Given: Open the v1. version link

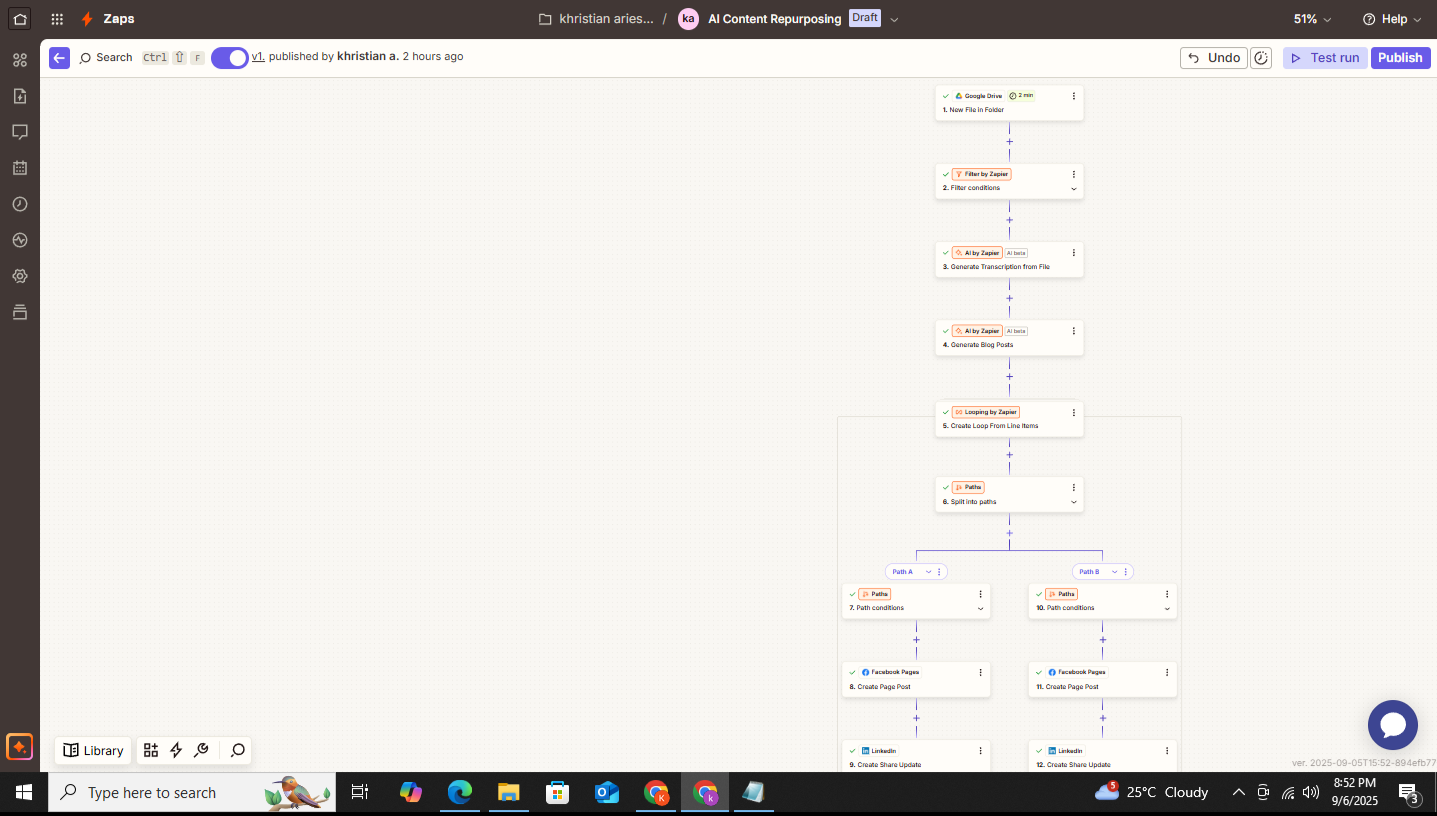Looking at the screenshot, I should pyautogui.click(x=258, y=57).
